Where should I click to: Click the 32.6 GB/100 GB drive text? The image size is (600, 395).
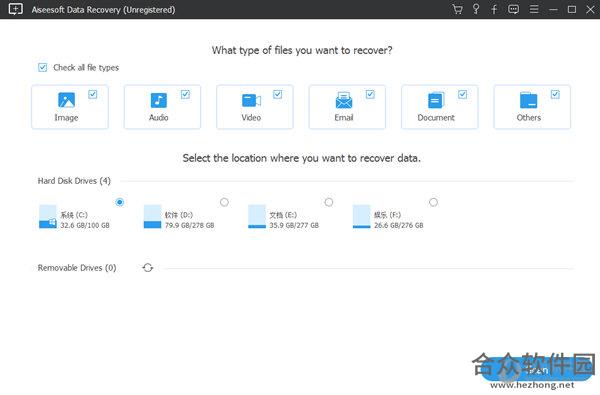tap(85, 225)
